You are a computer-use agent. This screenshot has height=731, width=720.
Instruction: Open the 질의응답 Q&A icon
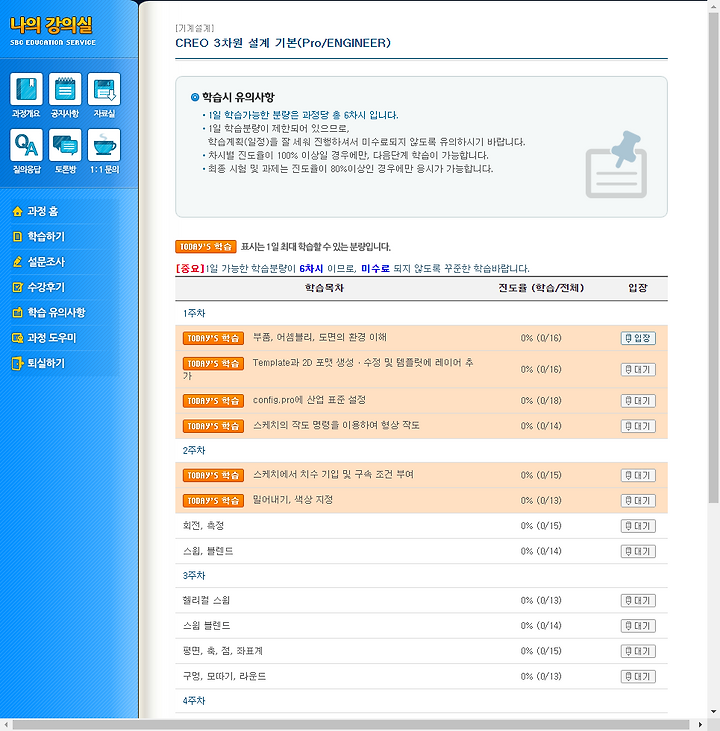[26, 151]
